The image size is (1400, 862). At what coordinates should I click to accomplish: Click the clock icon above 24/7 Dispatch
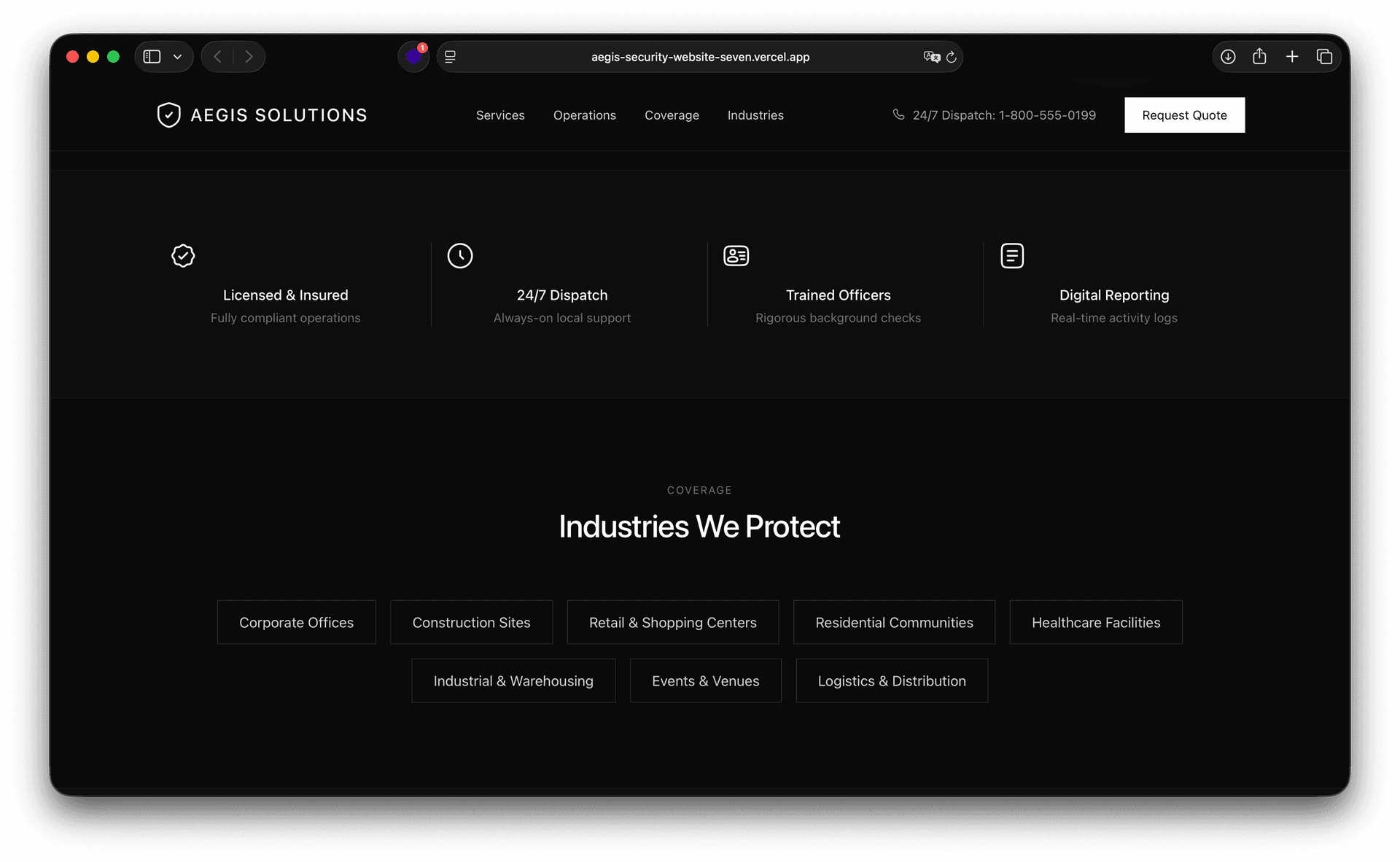click(x=460, y=256)
